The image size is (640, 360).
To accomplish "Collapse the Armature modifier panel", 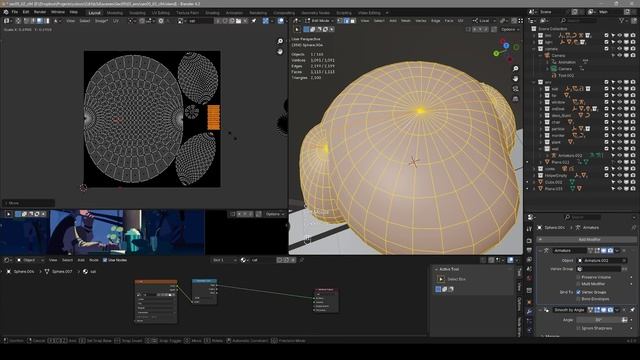I will [540, 251].
